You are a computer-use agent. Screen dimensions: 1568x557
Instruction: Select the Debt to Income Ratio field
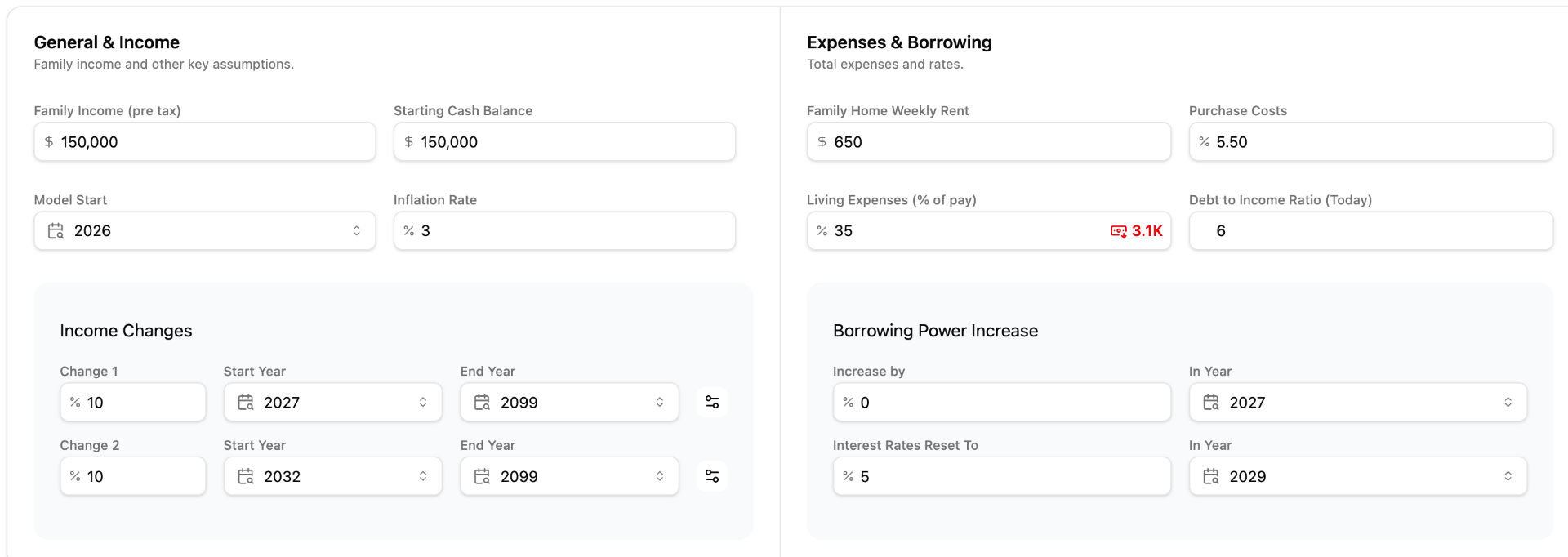click(1380, 231)
